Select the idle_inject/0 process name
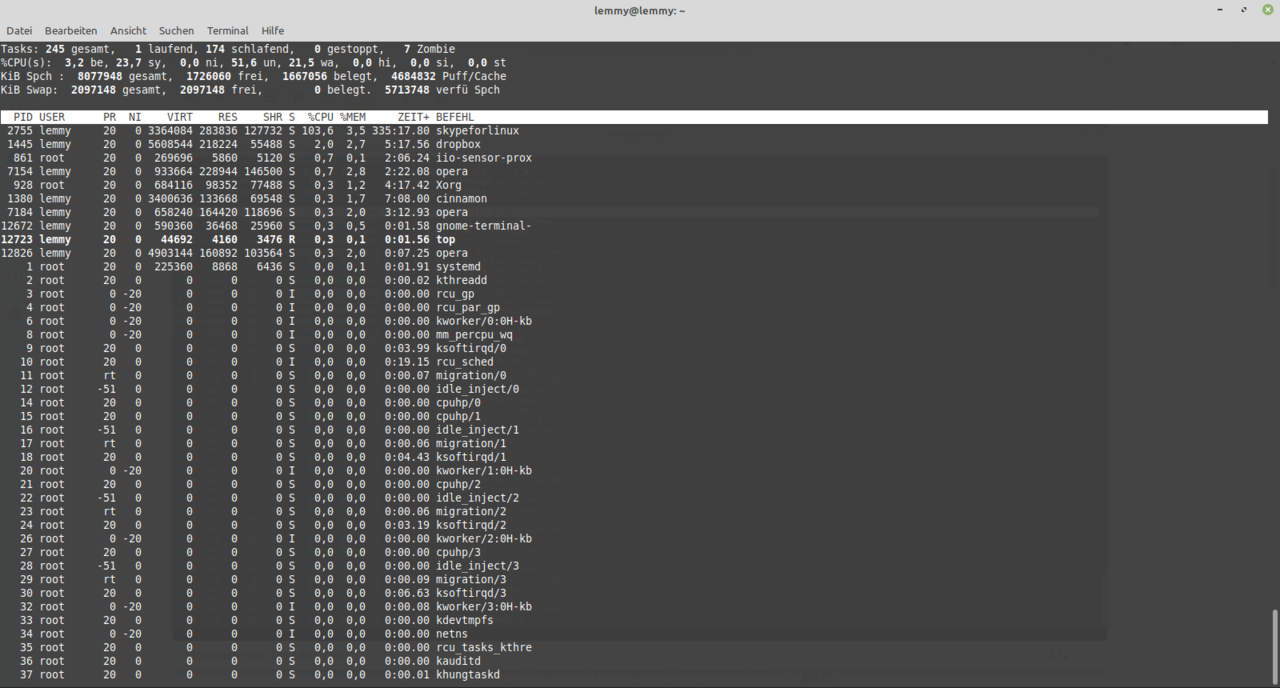The width and height of the screenshot is (1280, 688). [x=477, y=389]
